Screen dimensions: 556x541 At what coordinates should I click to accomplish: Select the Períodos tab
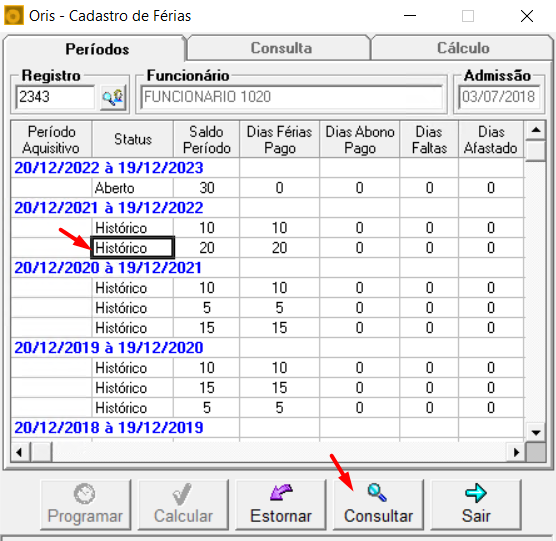point(97,49)
